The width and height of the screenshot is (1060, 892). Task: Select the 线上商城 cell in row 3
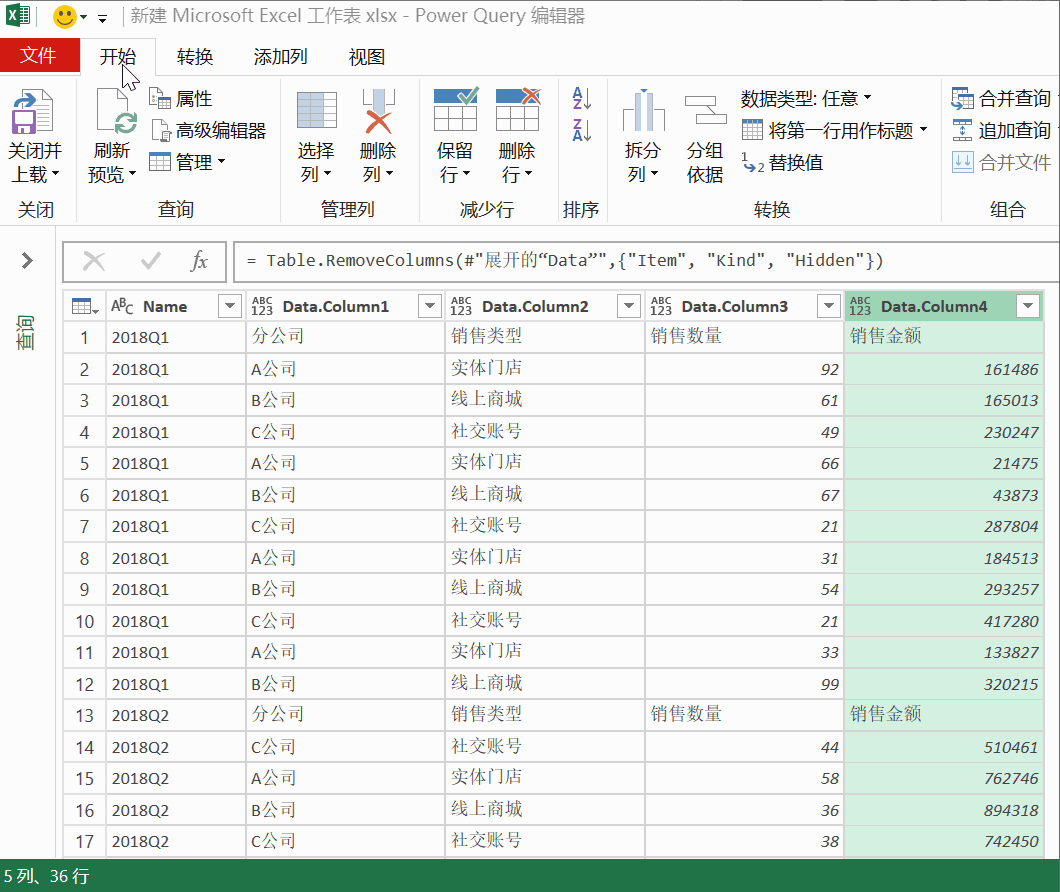(545, 400)
